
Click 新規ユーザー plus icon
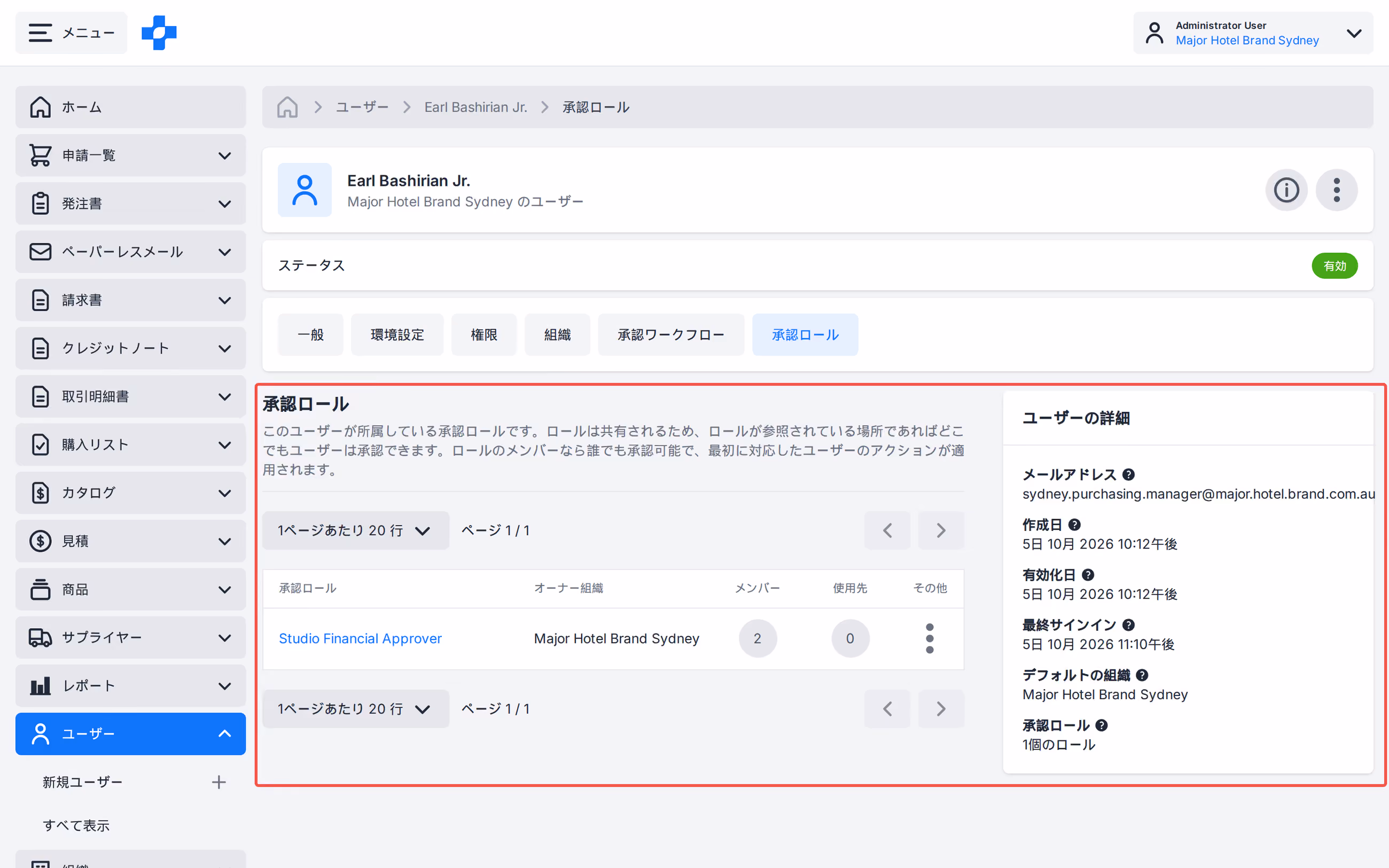219,782
